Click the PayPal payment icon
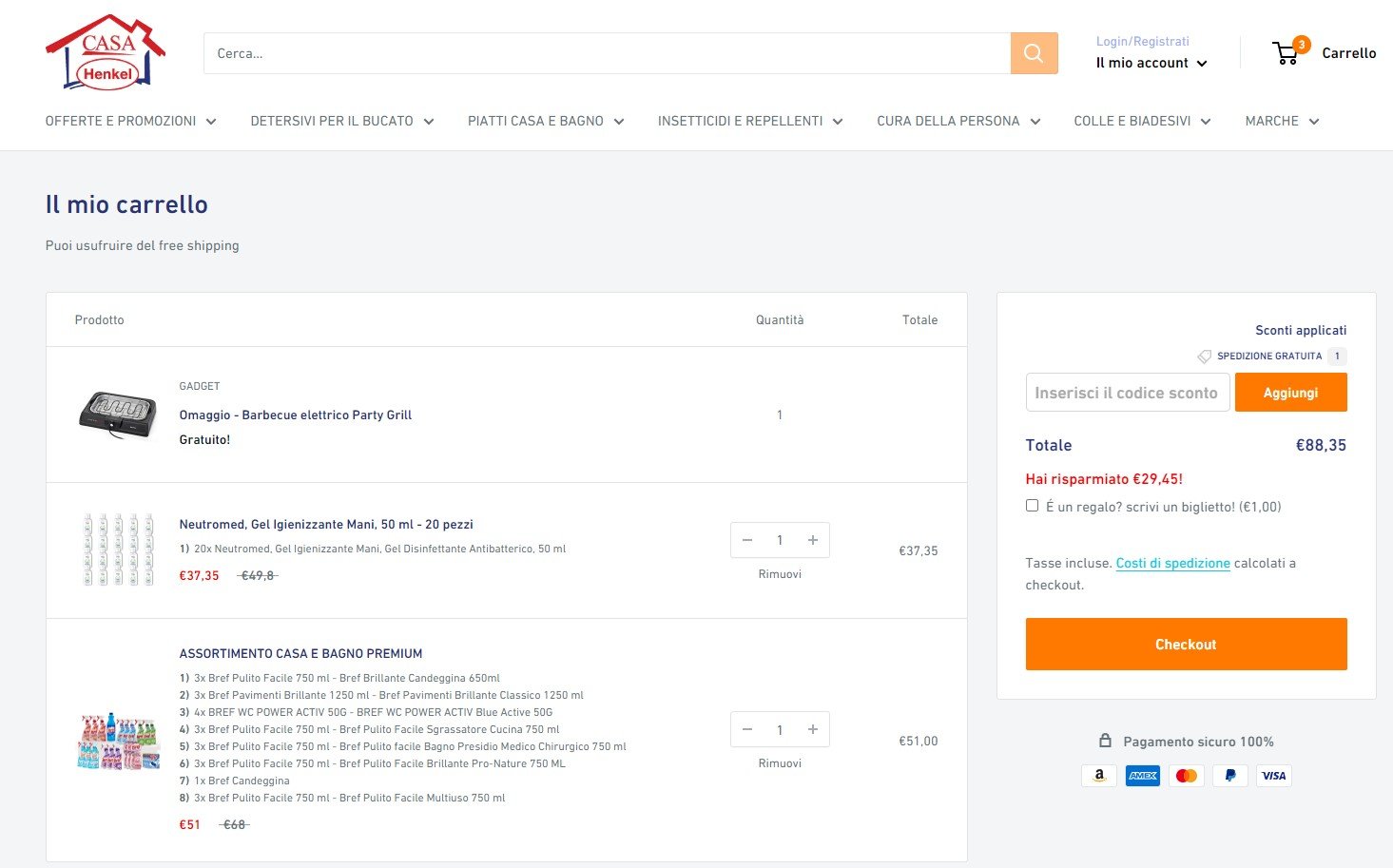Viewport: 1393px width, 868px height. [1229, 776]
